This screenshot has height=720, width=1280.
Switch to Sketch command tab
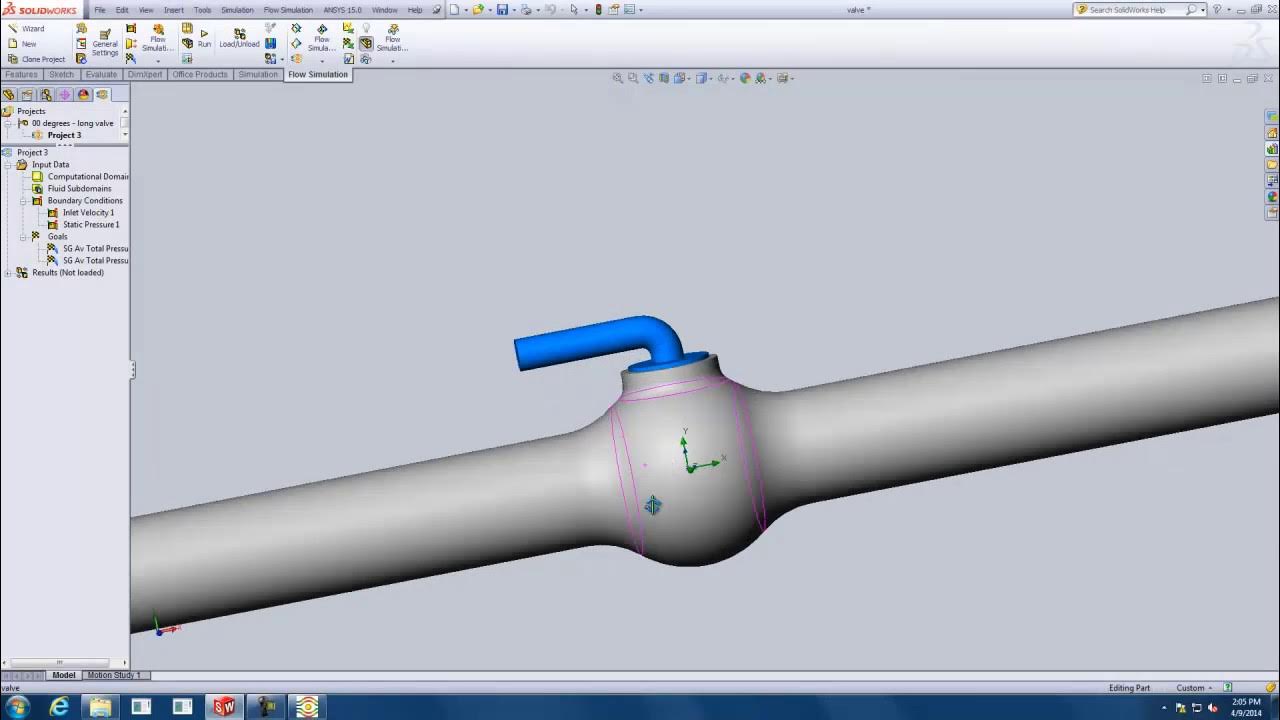coord(62,74)
